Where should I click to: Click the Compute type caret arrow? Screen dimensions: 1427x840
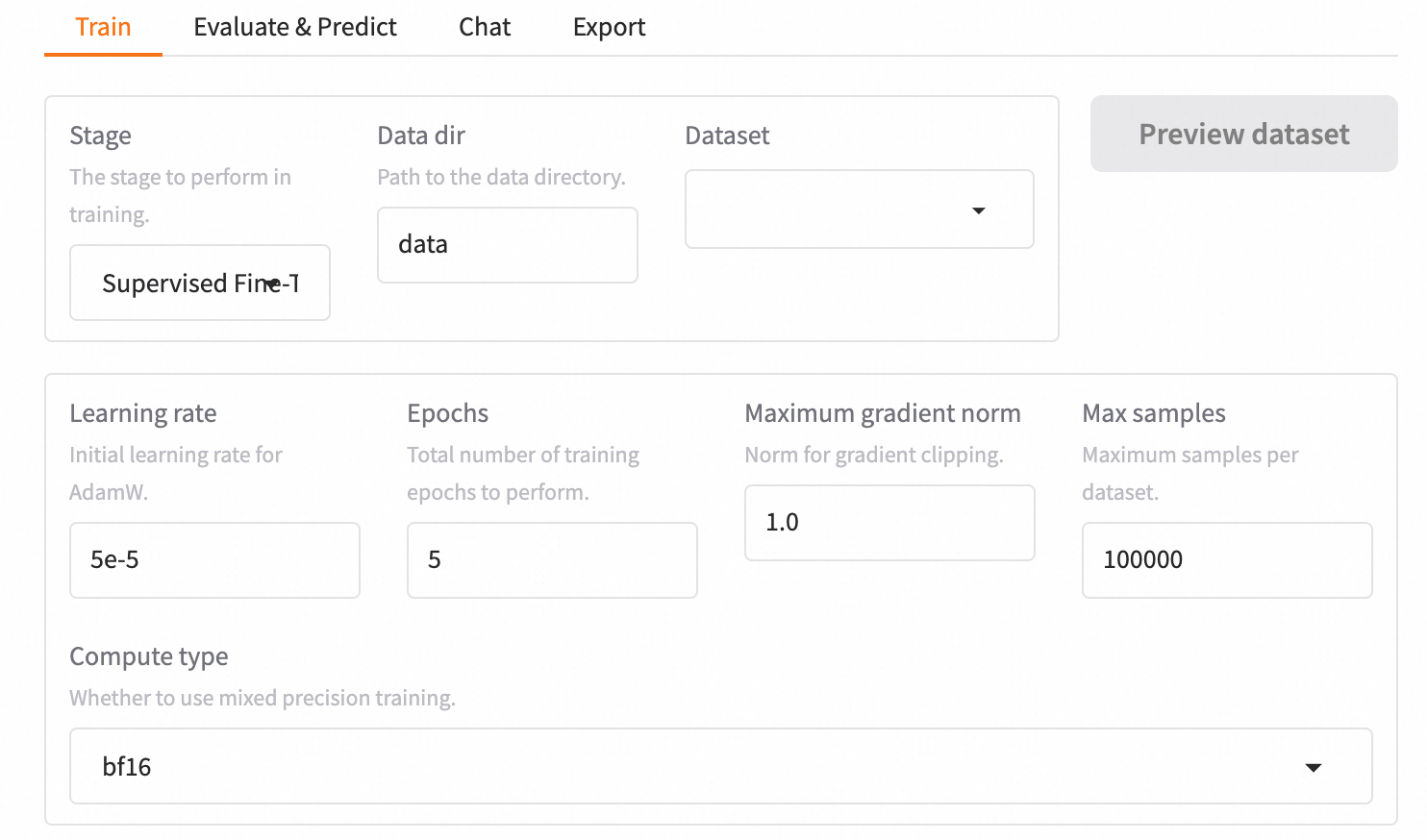[x=1313, y=767]
